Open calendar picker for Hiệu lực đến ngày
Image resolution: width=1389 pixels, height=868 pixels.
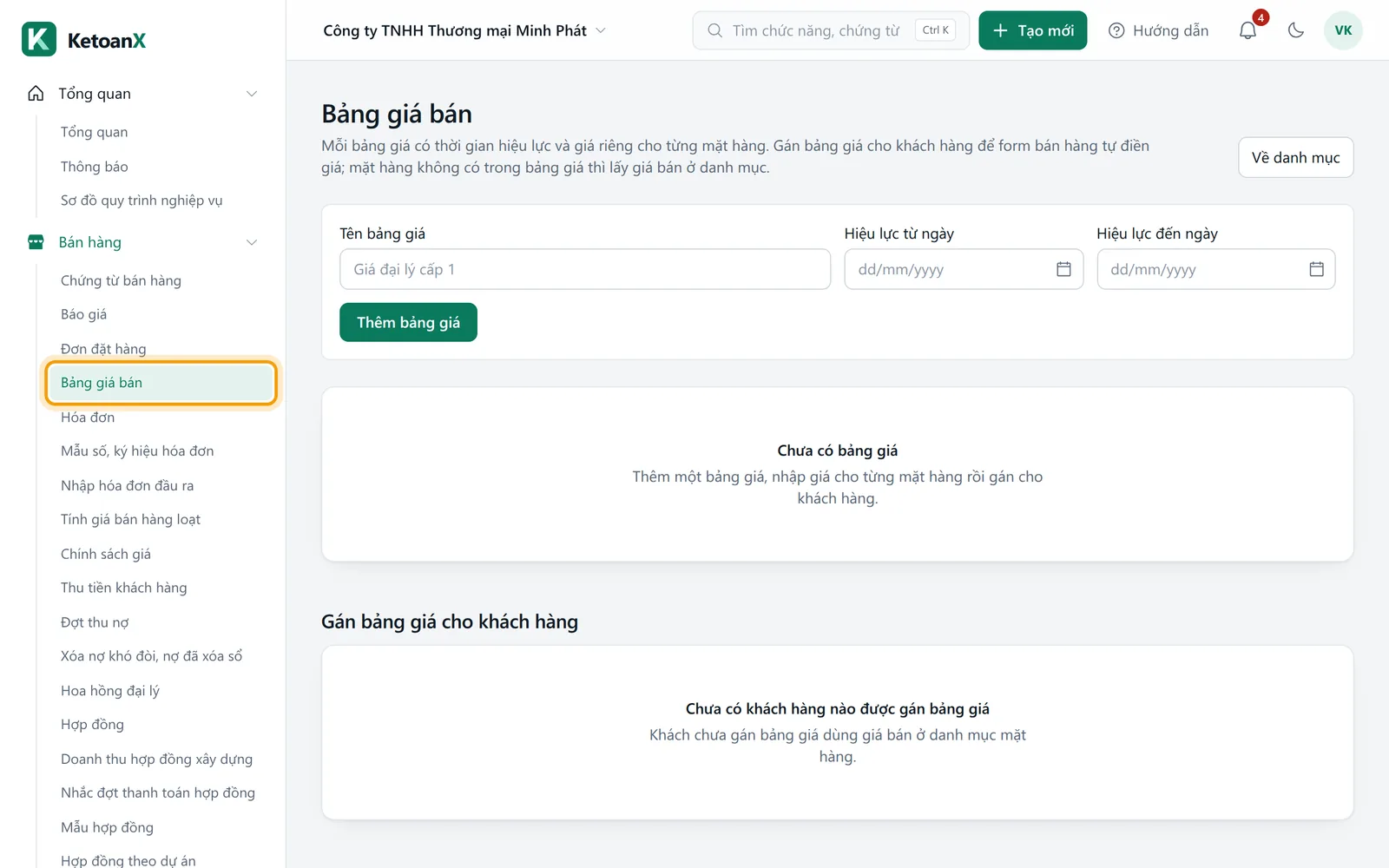tap(1316, 269)
